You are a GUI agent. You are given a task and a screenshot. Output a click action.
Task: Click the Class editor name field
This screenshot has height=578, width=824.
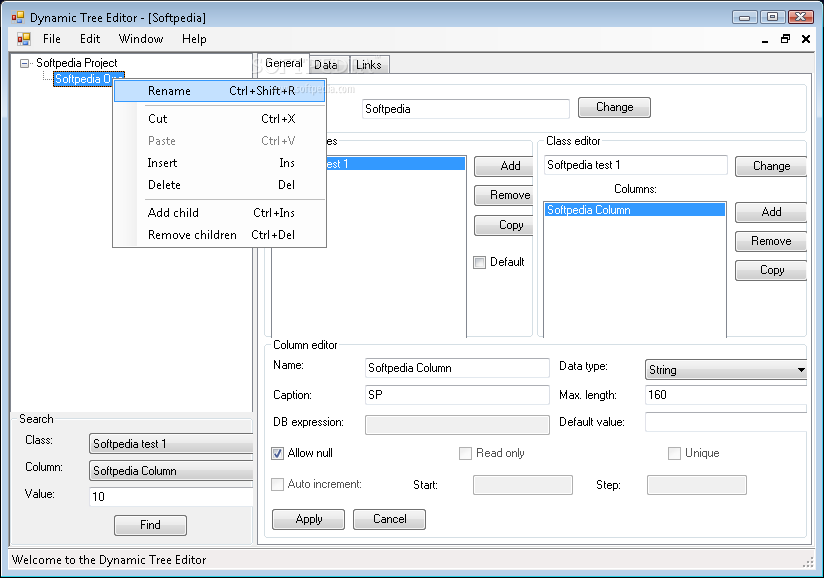(x=635, y=165)
